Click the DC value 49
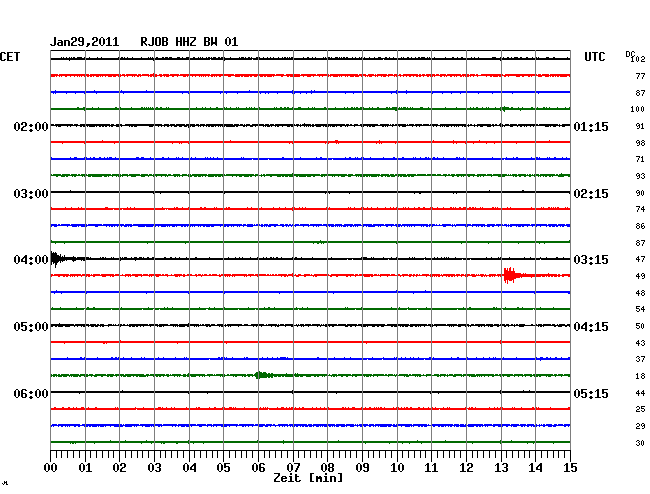 pyautogui.click(x=640, y=276)
